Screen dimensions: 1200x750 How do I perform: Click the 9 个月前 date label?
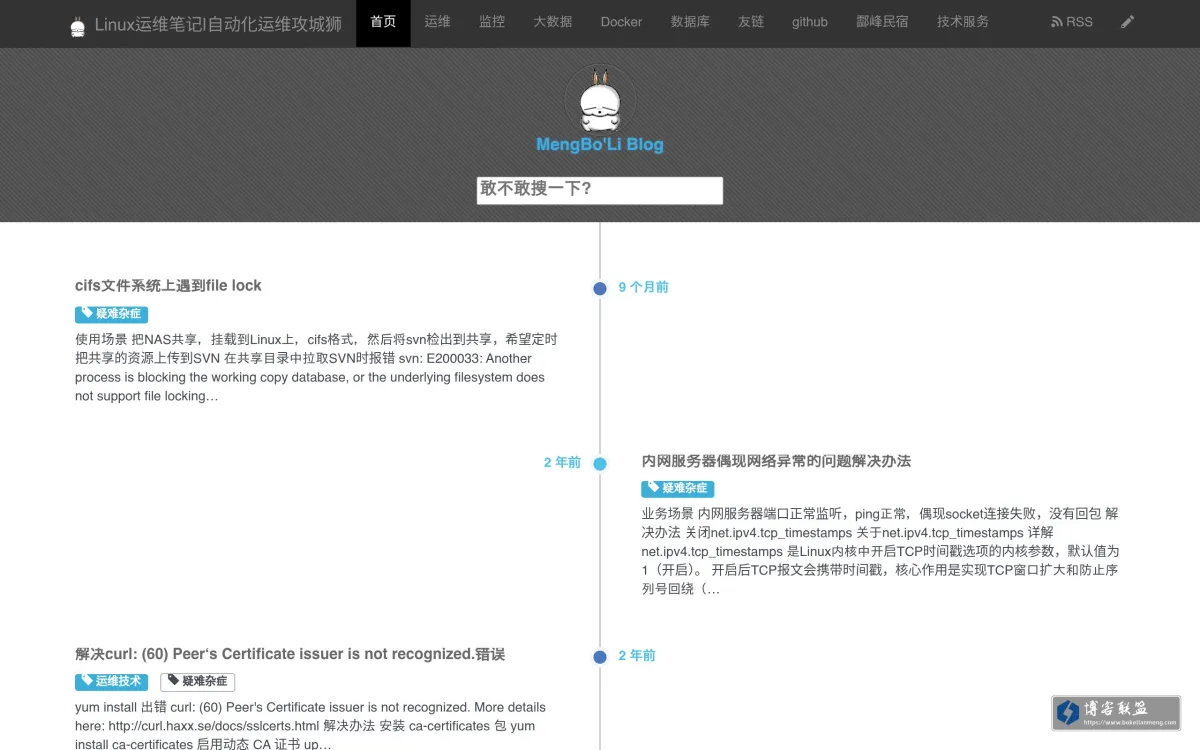tap(643, 287)
